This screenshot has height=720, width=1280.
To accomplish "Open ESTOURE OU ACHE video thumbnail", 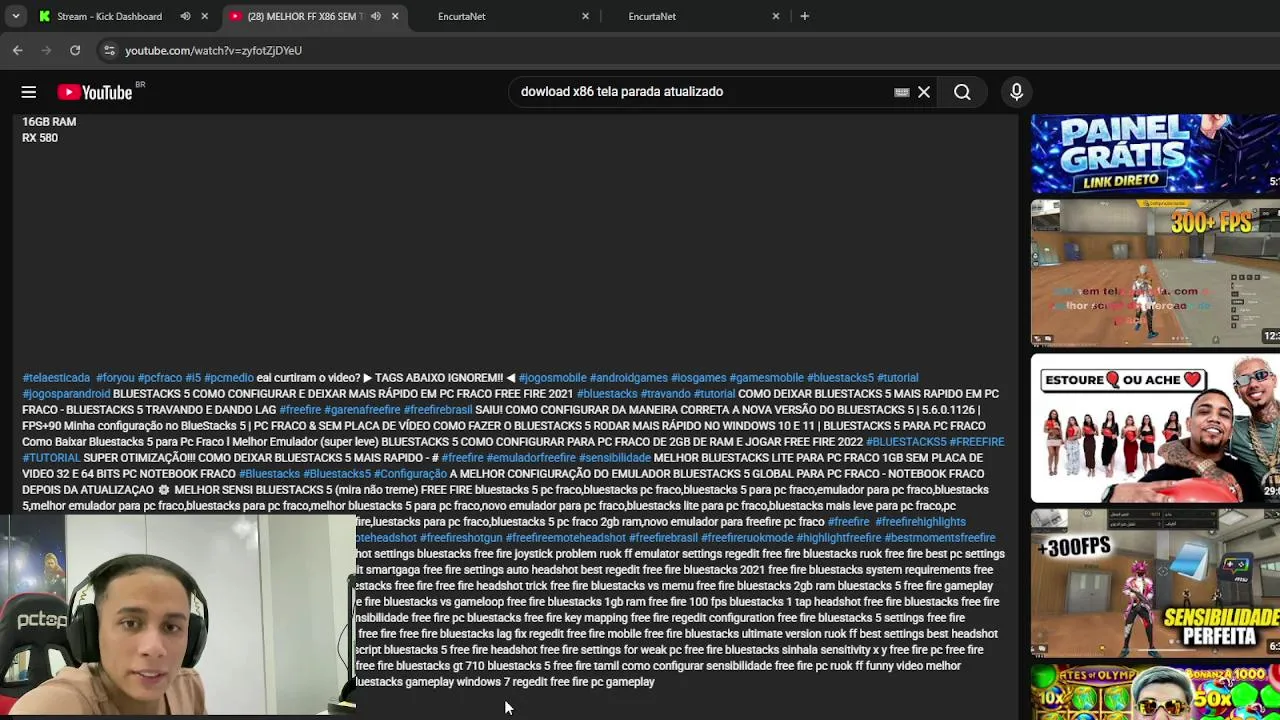I will pos(1155,428).
